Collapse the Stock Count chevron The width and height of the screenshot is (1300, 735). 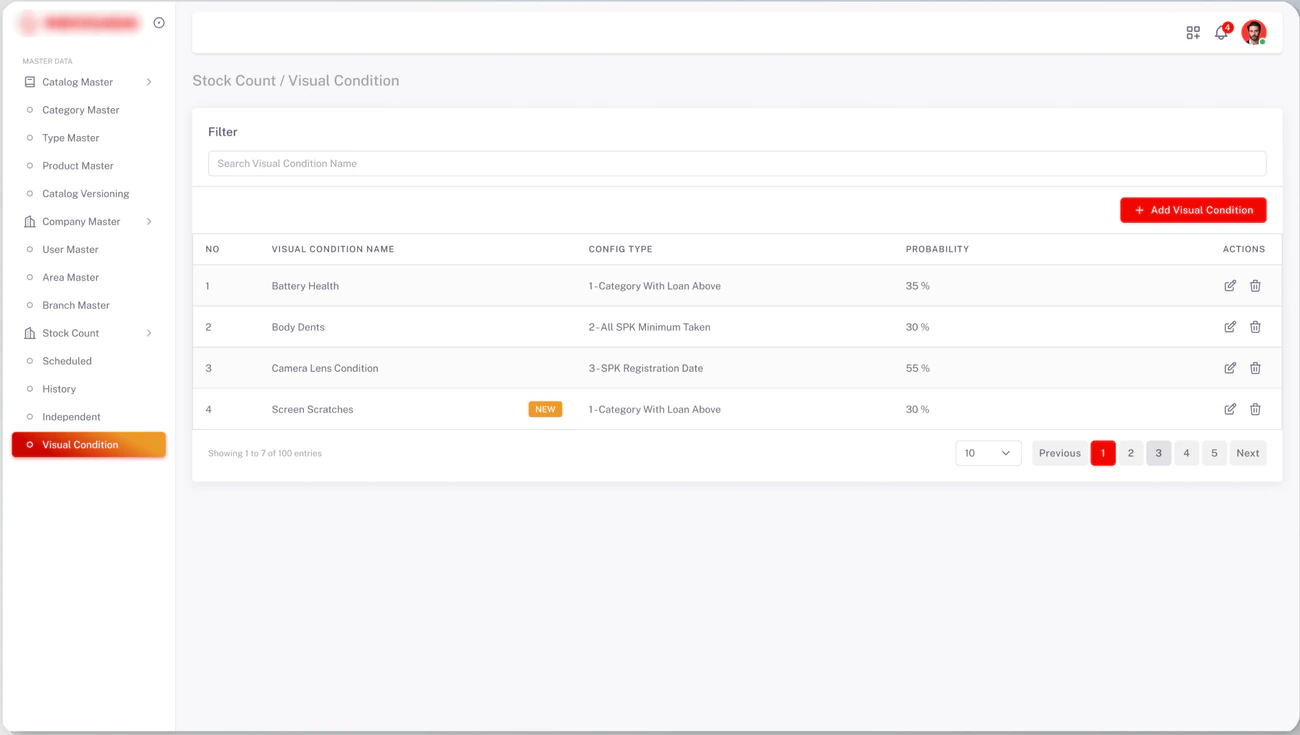[149, 333]
